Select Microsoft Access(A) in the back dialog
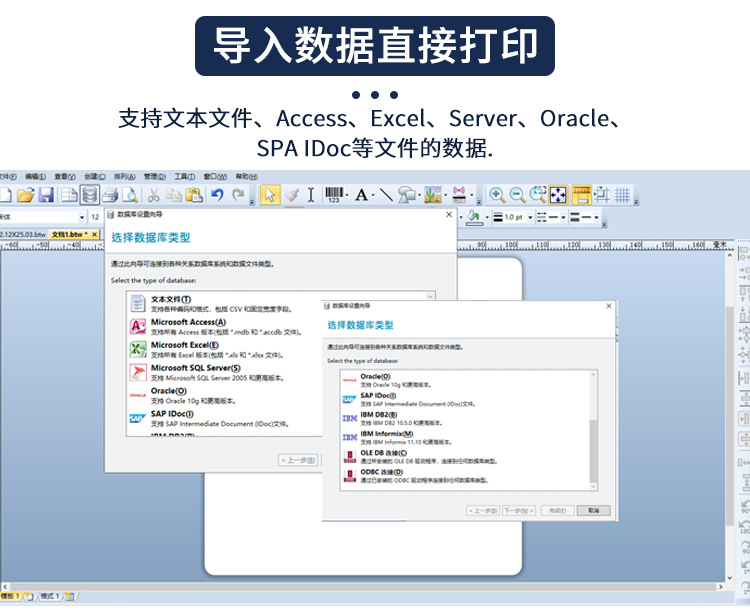The image size is (750, 616). (225, 327)
